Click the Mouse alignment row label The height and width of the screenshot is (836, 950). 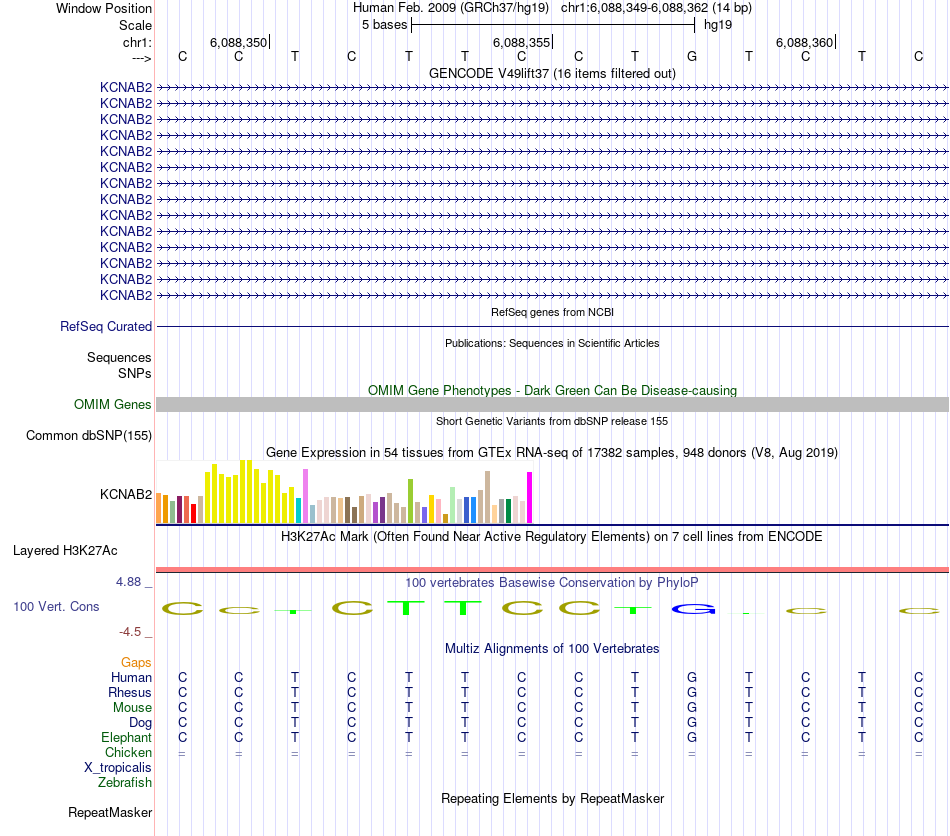132,708
